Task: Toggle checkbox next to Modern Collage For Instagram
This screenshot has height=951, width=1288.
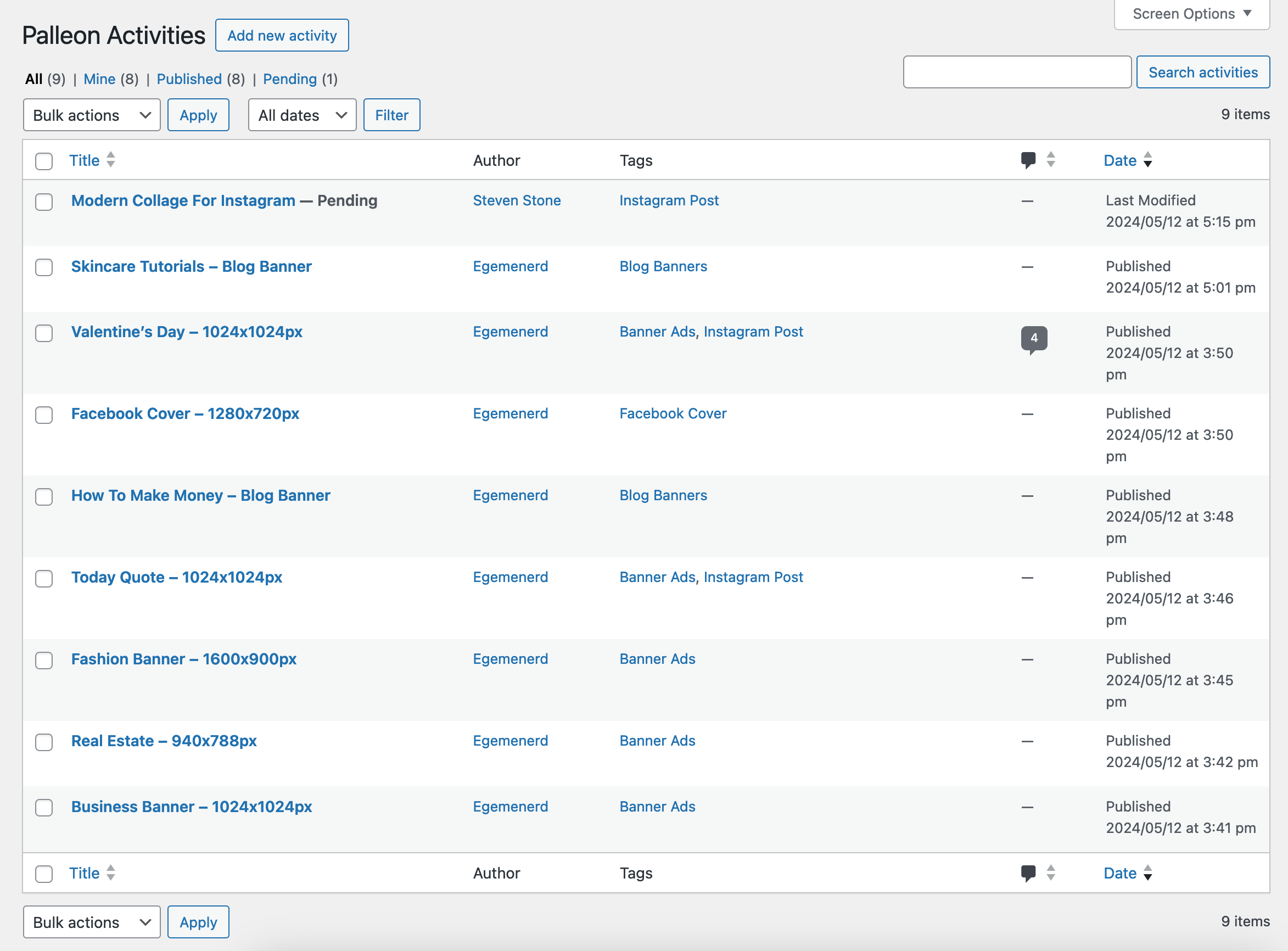Action: click(x=44, y=201)
